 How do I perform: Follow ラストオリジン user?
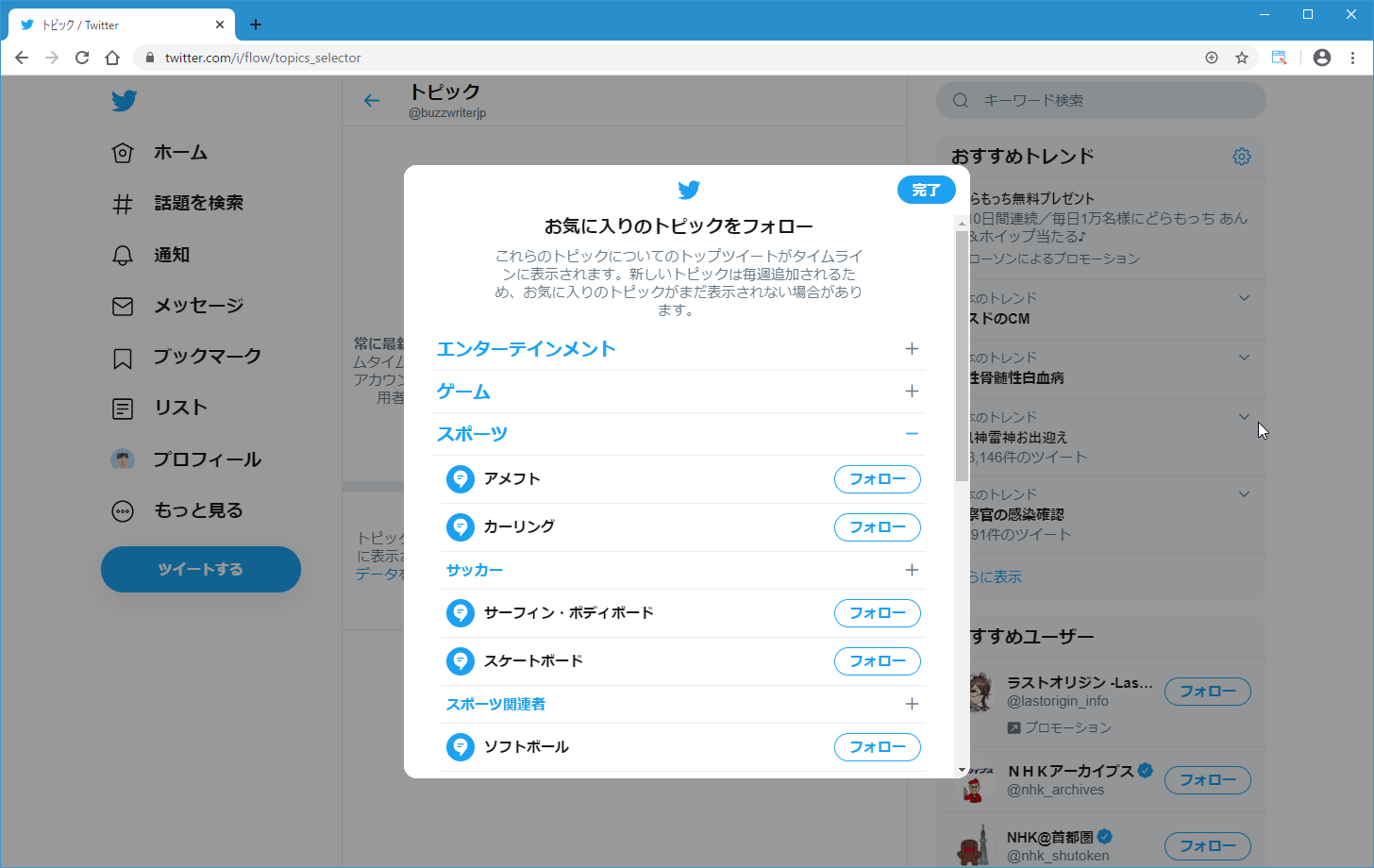tap(1208, 692)
